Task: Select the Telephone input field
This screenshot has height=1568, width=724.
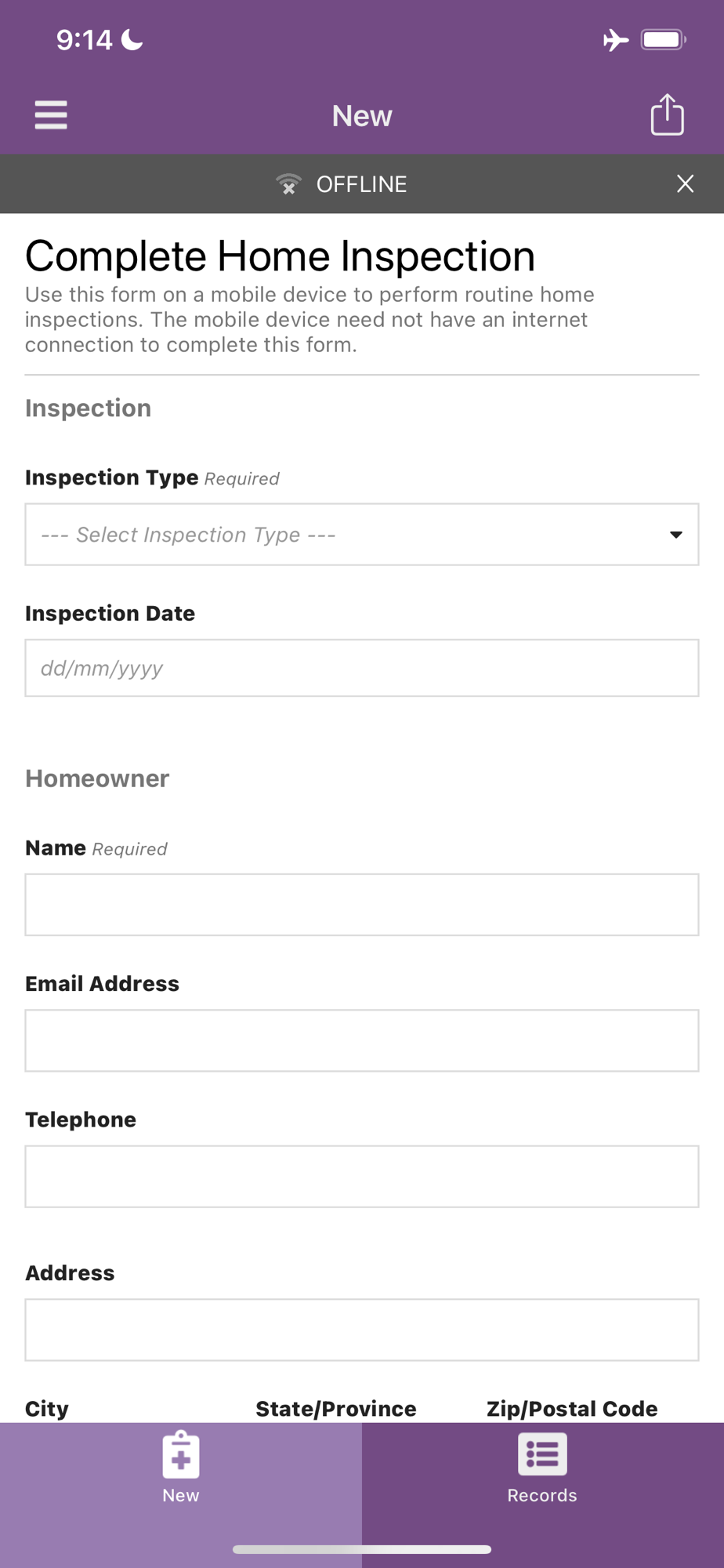Action: 361,1176
